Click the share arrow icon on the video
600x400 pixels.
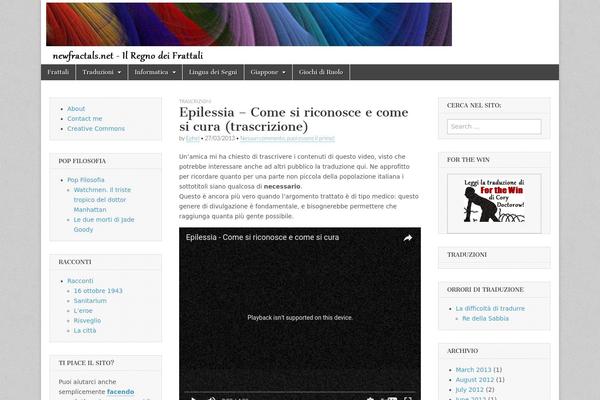pos(408,238)
